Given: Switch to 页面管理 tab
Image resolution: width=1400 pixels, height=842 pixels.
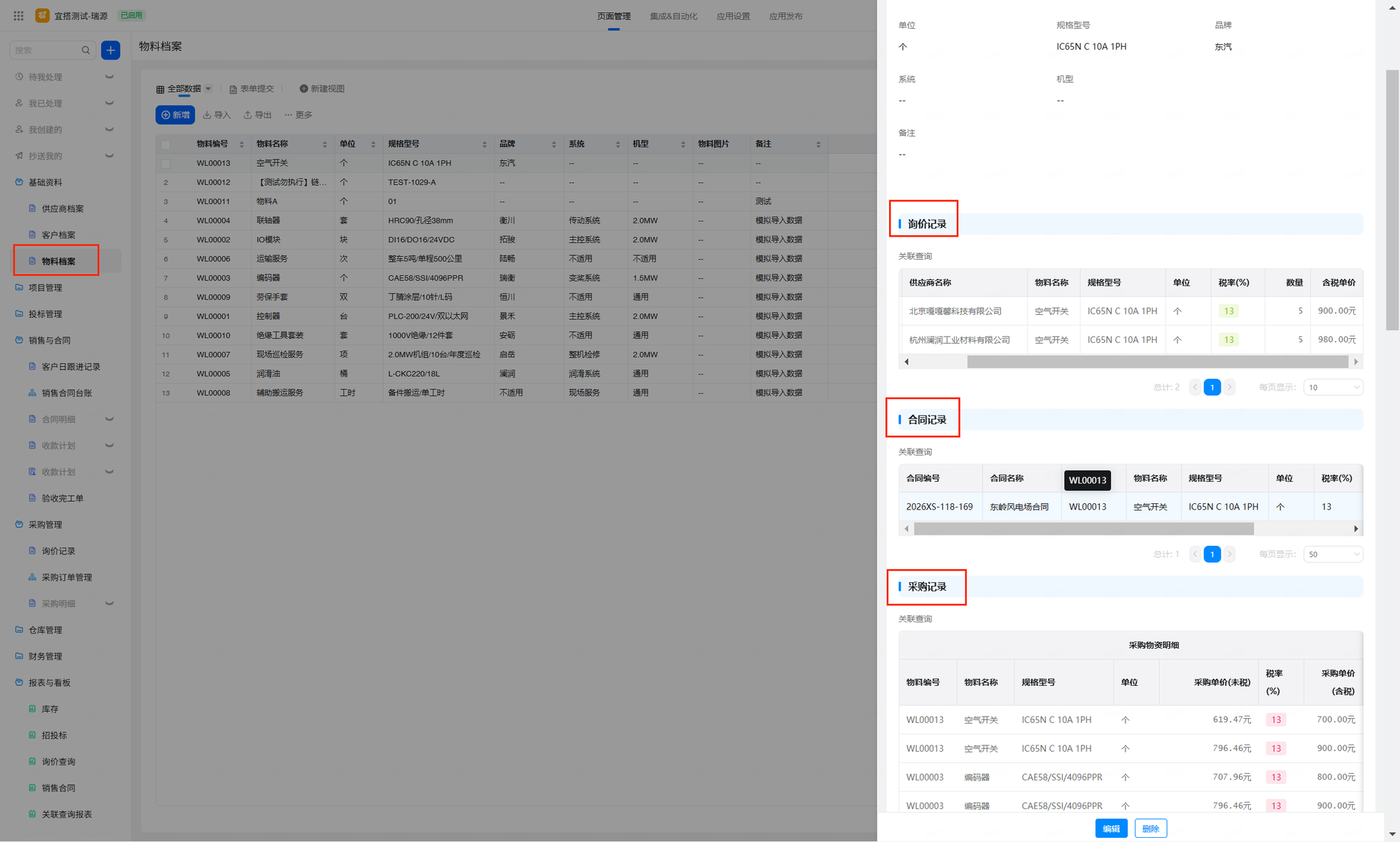Looking at the screenshot, I should (x=614, y=16).
